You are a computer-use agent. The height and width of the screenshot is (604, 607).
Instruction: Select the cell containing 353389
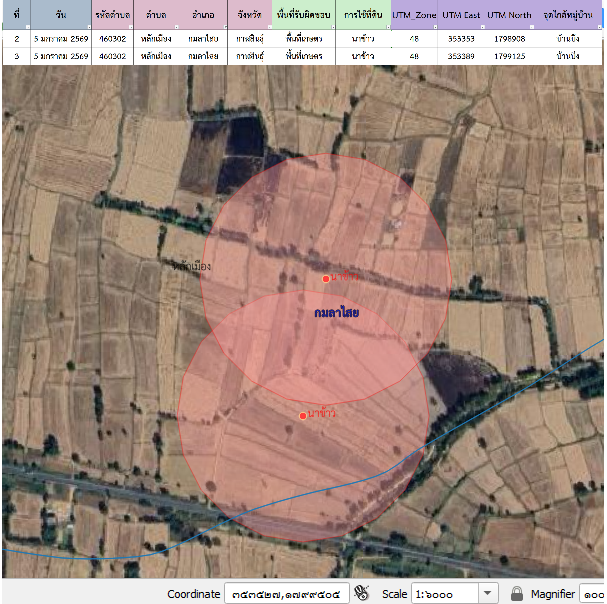pos(463,56)
